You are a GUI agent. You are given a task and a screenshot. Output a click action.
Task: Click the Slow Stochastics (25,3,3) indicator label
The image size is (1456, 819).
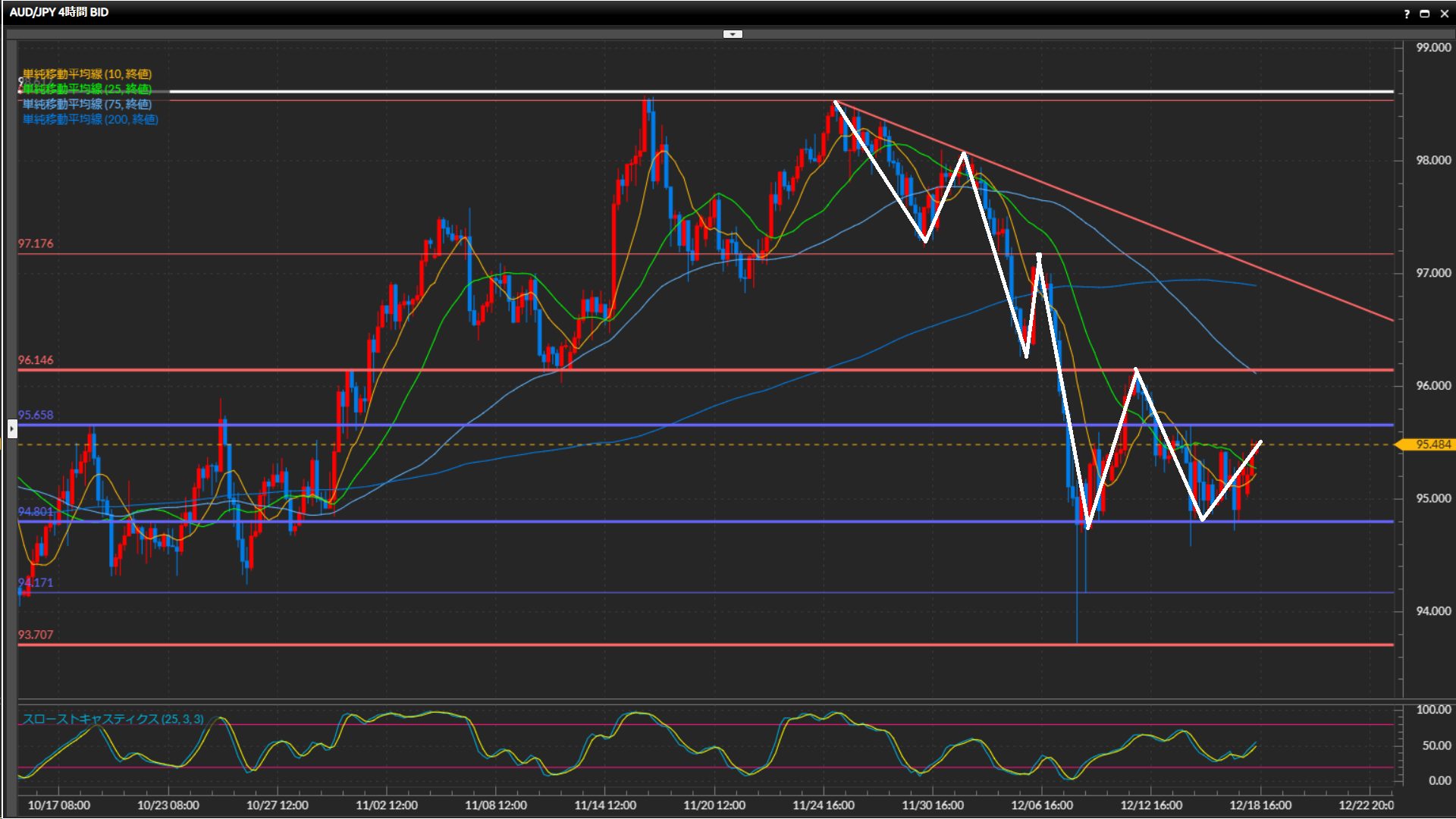pyautogui.click(x=113, y=719)
